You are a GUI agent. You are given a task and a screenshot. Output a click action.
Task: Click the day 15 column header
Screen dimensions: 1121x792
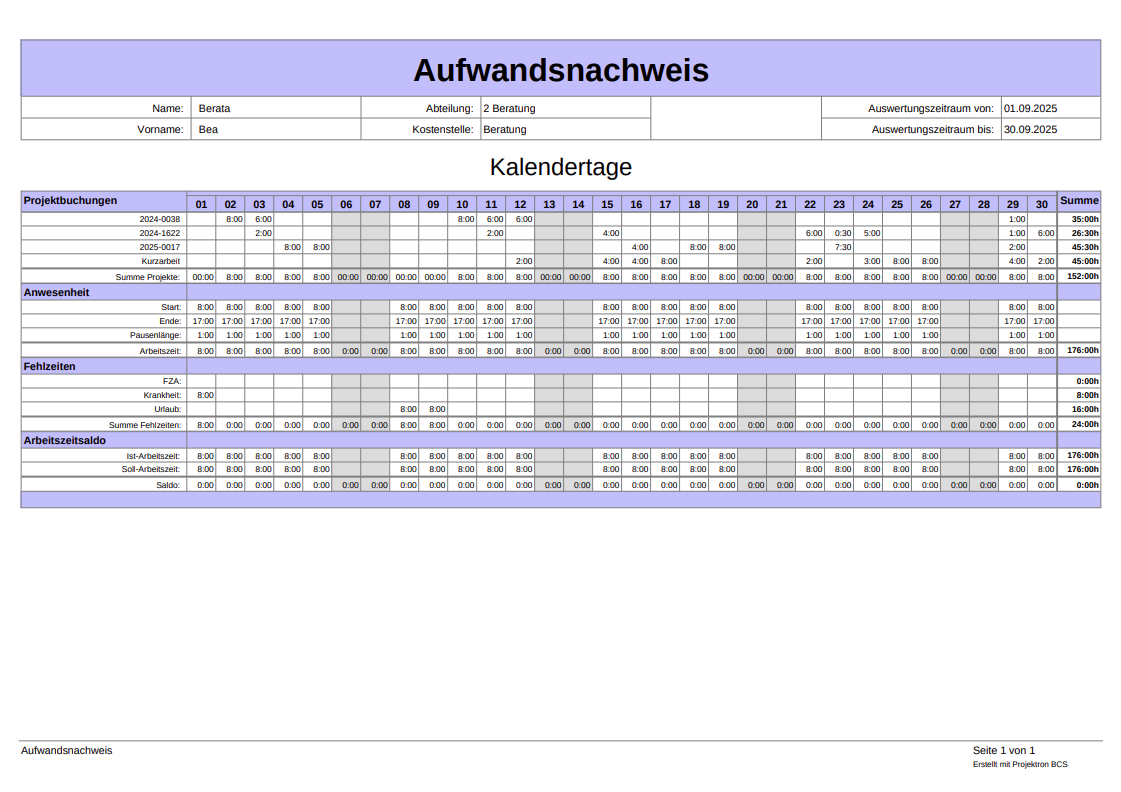607,204
